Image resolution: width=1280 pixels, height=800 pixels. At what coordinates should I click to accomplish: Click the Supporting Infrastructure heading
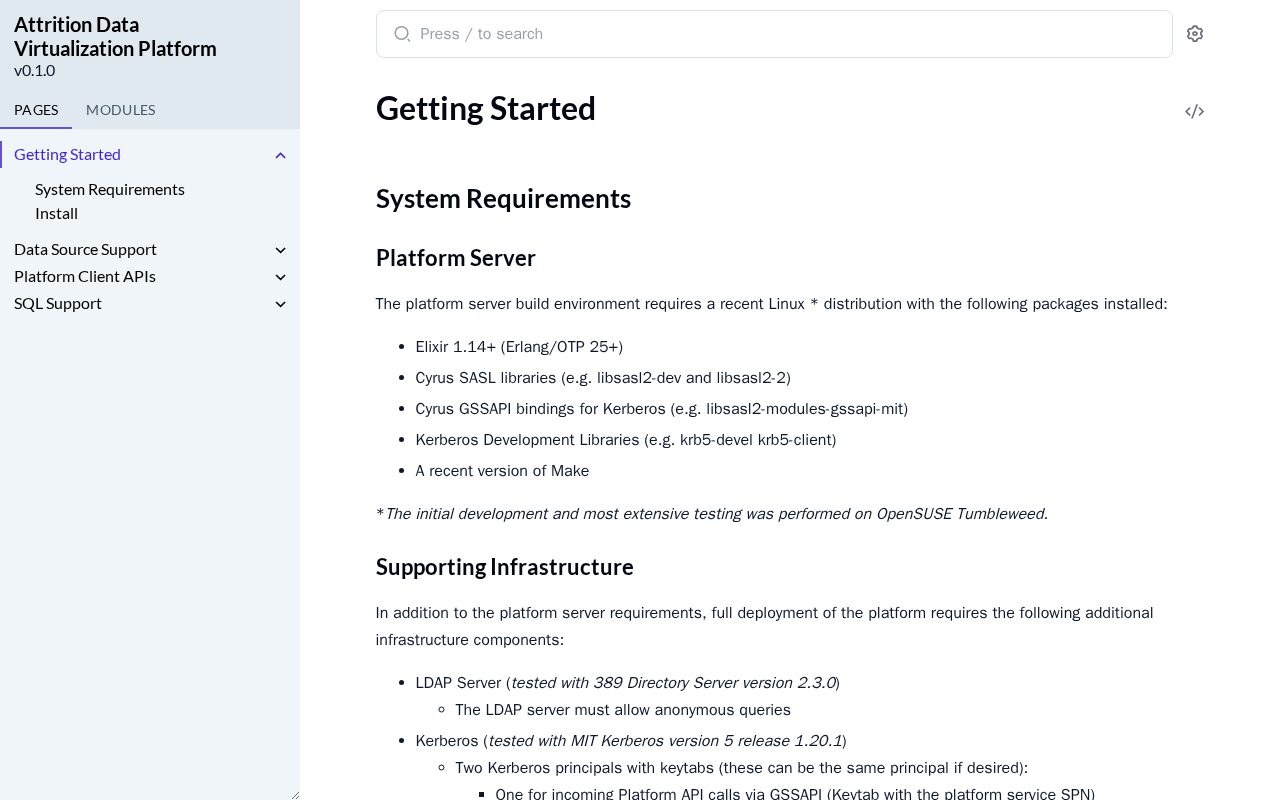pos(504,567)
